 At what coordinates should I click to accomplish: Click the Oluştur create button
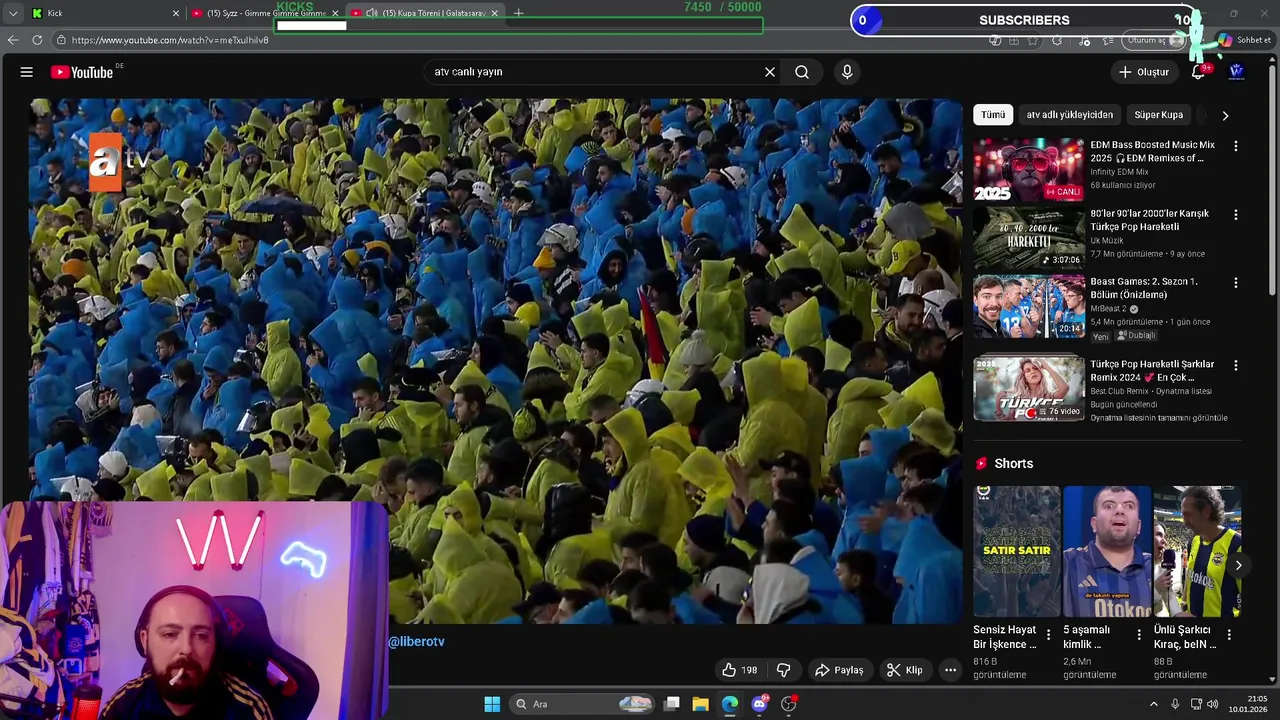click(x=1143, y=72)
